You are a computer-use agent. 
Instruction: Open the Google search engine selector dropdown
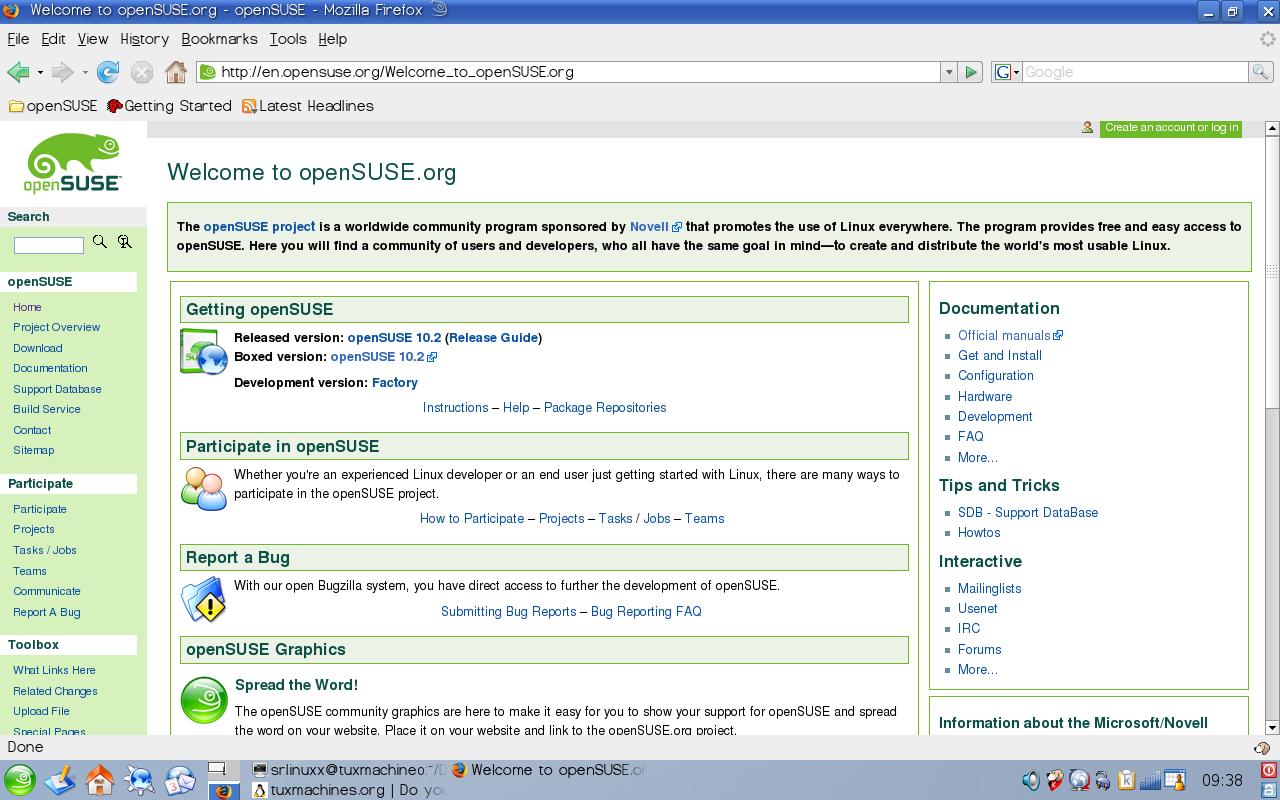1006,72
